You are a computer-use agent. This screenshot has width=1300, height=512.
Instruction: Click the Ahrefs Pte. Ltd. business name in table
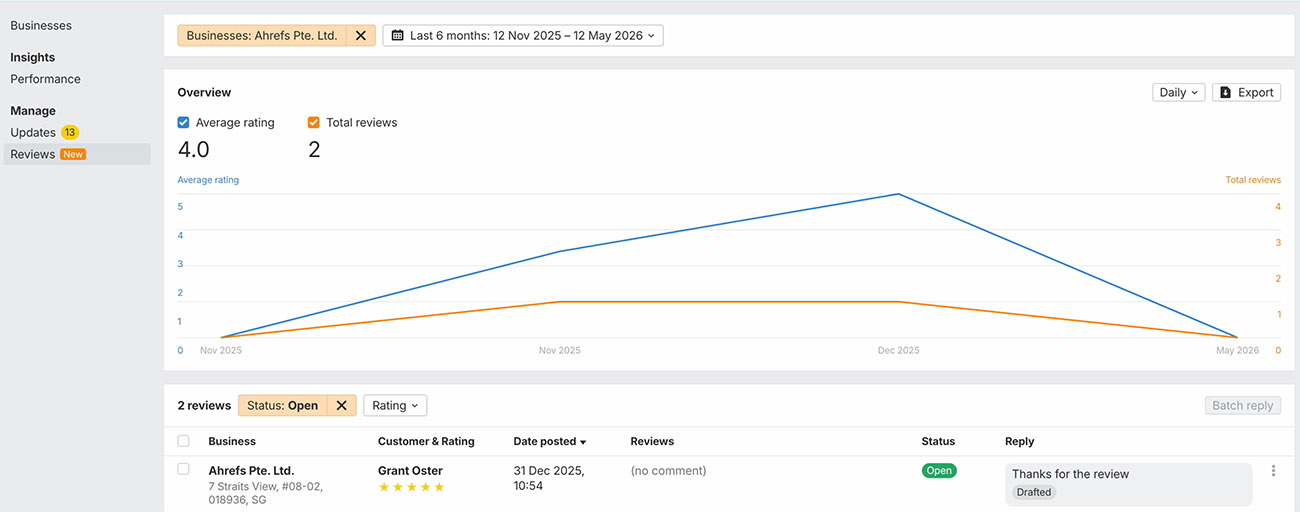pos(251,470)
